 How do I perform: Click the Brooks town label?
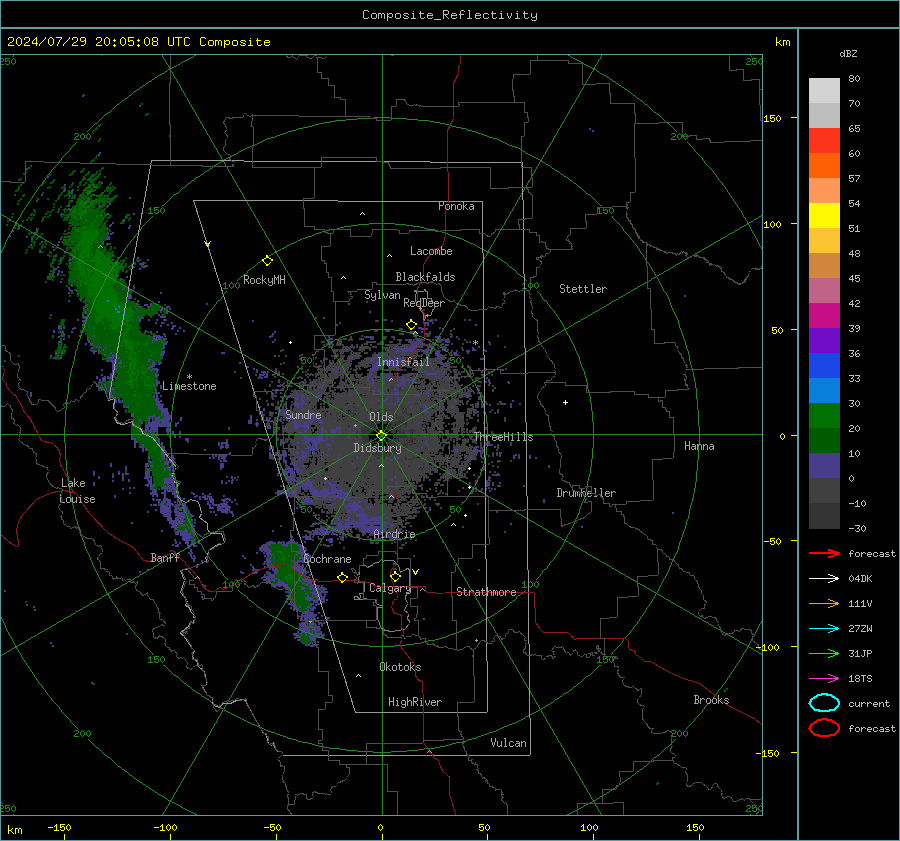point(711,700)
